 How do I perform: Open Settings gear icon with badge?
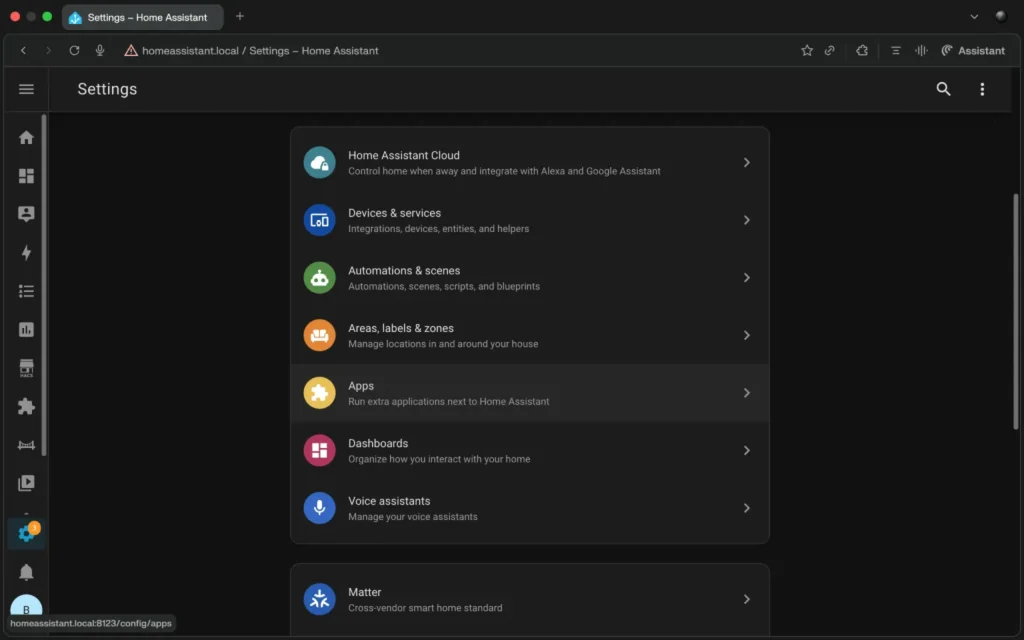click(x=26, y=534)
